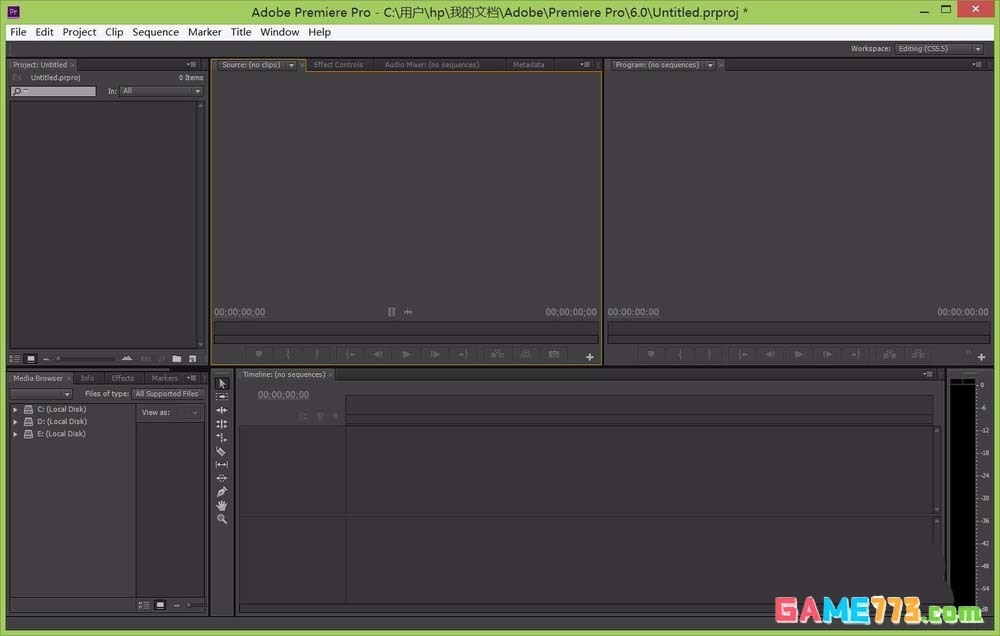The height and width of the screenshot is (636, 1000).
Task: Step forward one frame in Source monitor
Action: point(435,354)
